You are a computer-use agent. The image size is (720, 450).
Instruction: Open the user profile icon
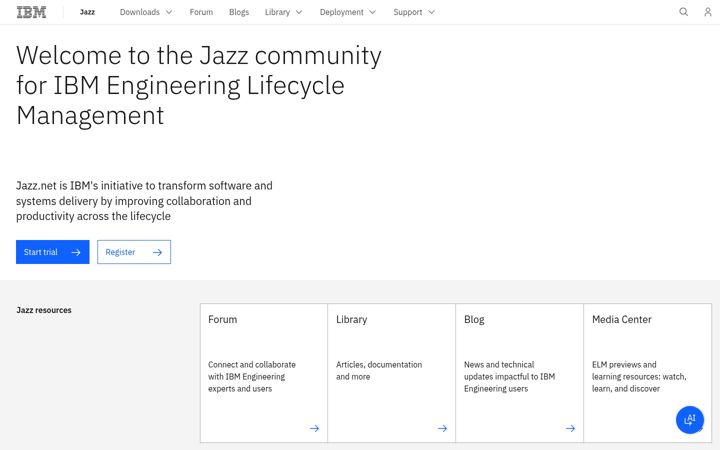[708, 12]
